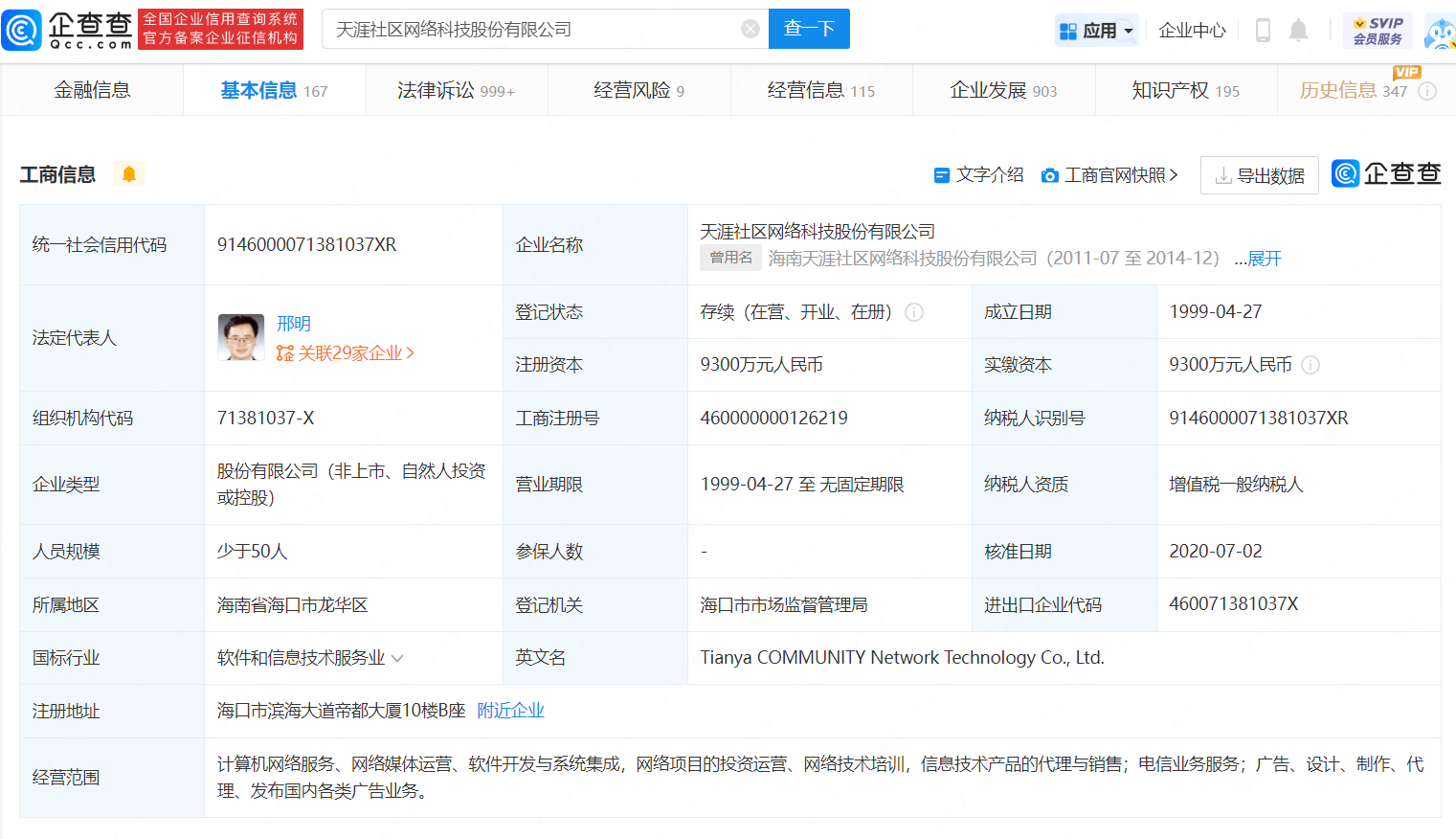
Task: Click 展开 to show all former company names
Action: coord(1265,258)
